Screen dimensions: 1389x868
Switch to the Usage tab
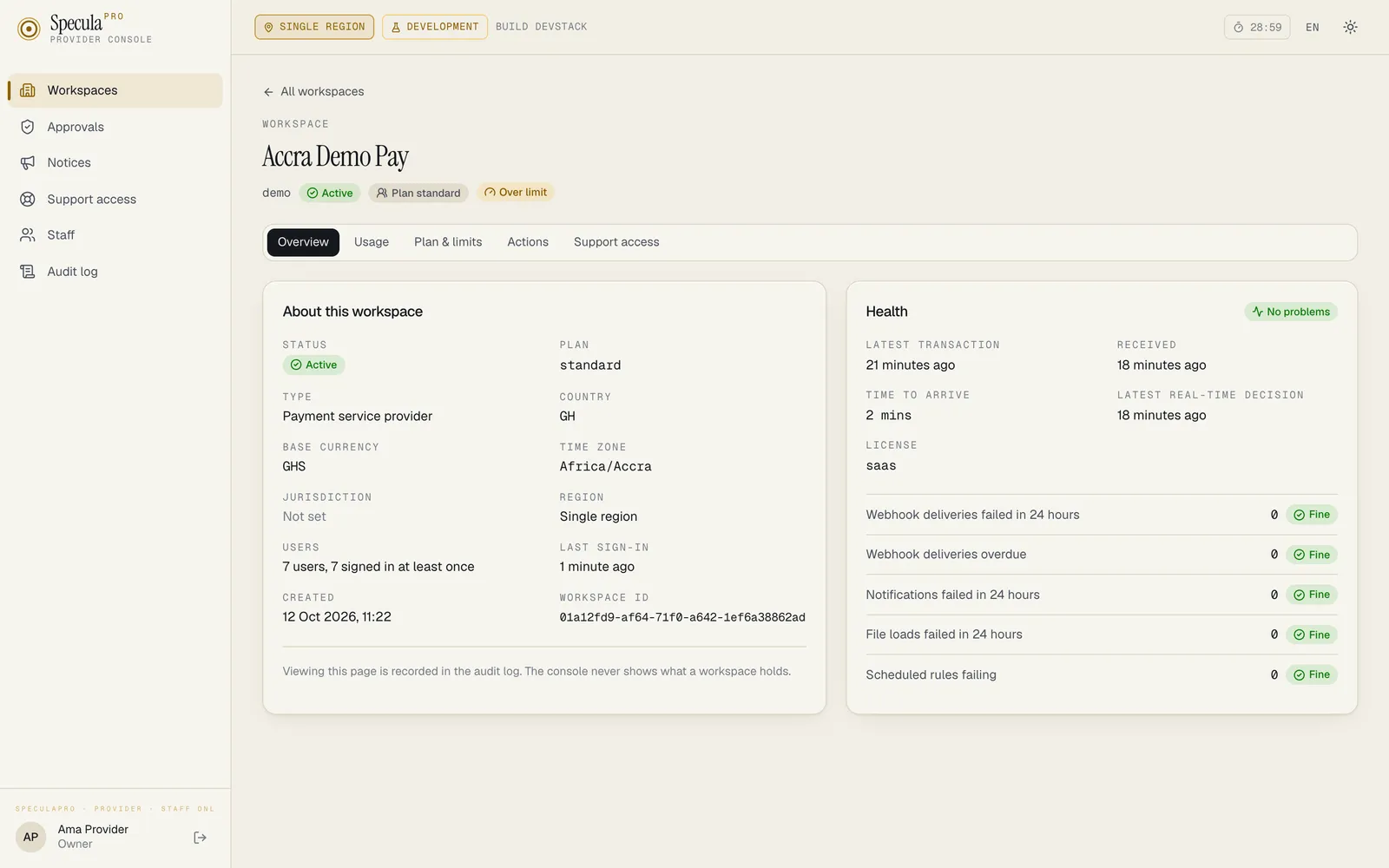[x=372, y=242]
